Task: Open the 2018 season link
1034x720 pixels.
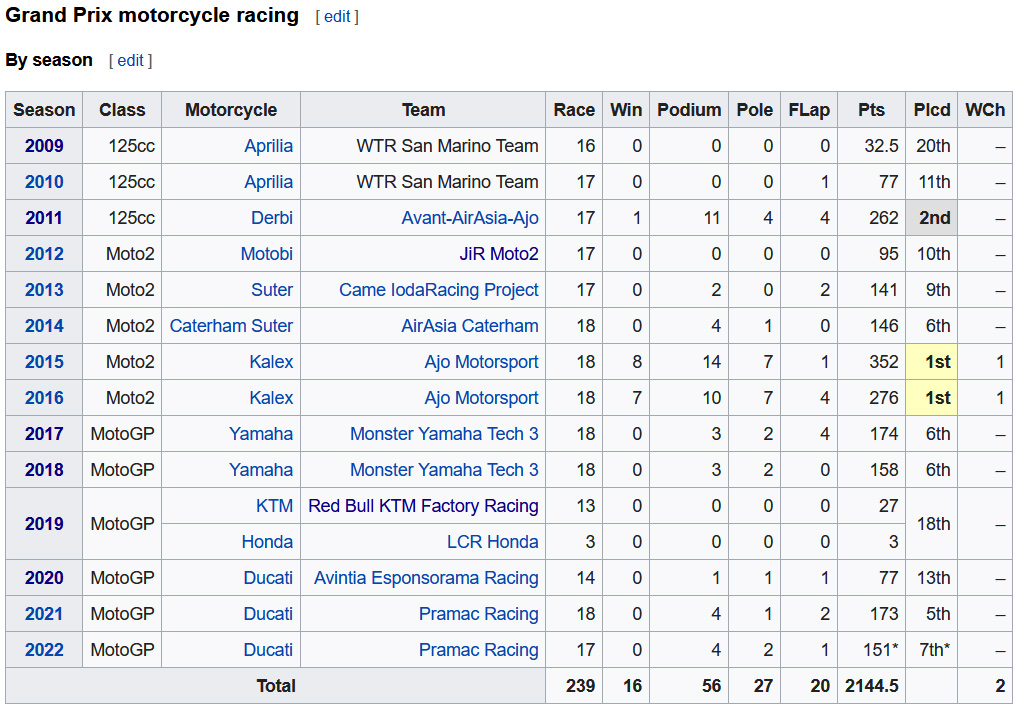Action: [x=44, y=469]
